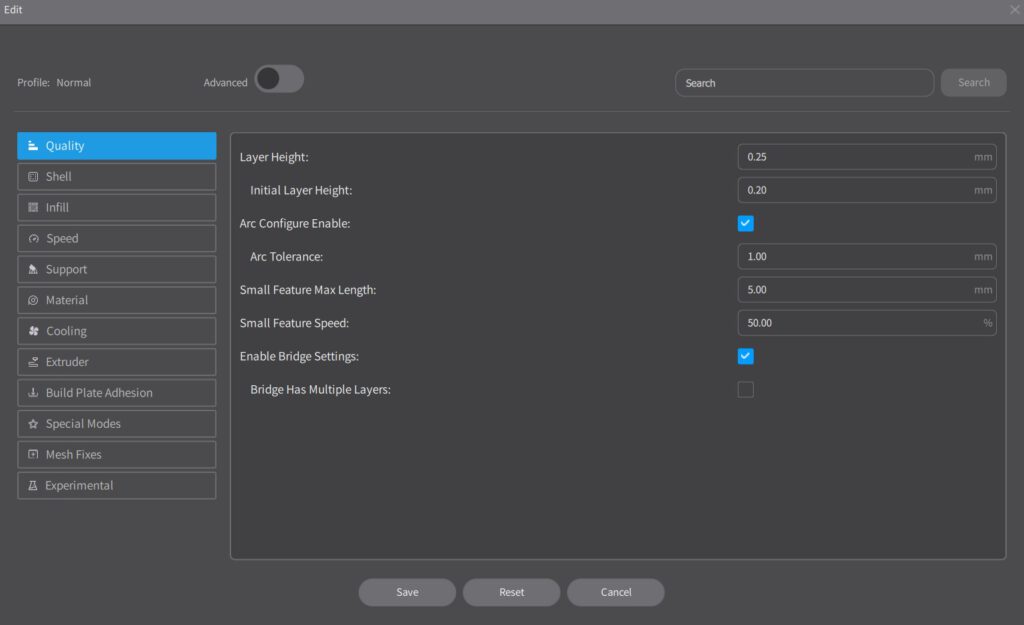Click the Search button
This screenshot has height=625, width=1024.
(x=973, y=83)
